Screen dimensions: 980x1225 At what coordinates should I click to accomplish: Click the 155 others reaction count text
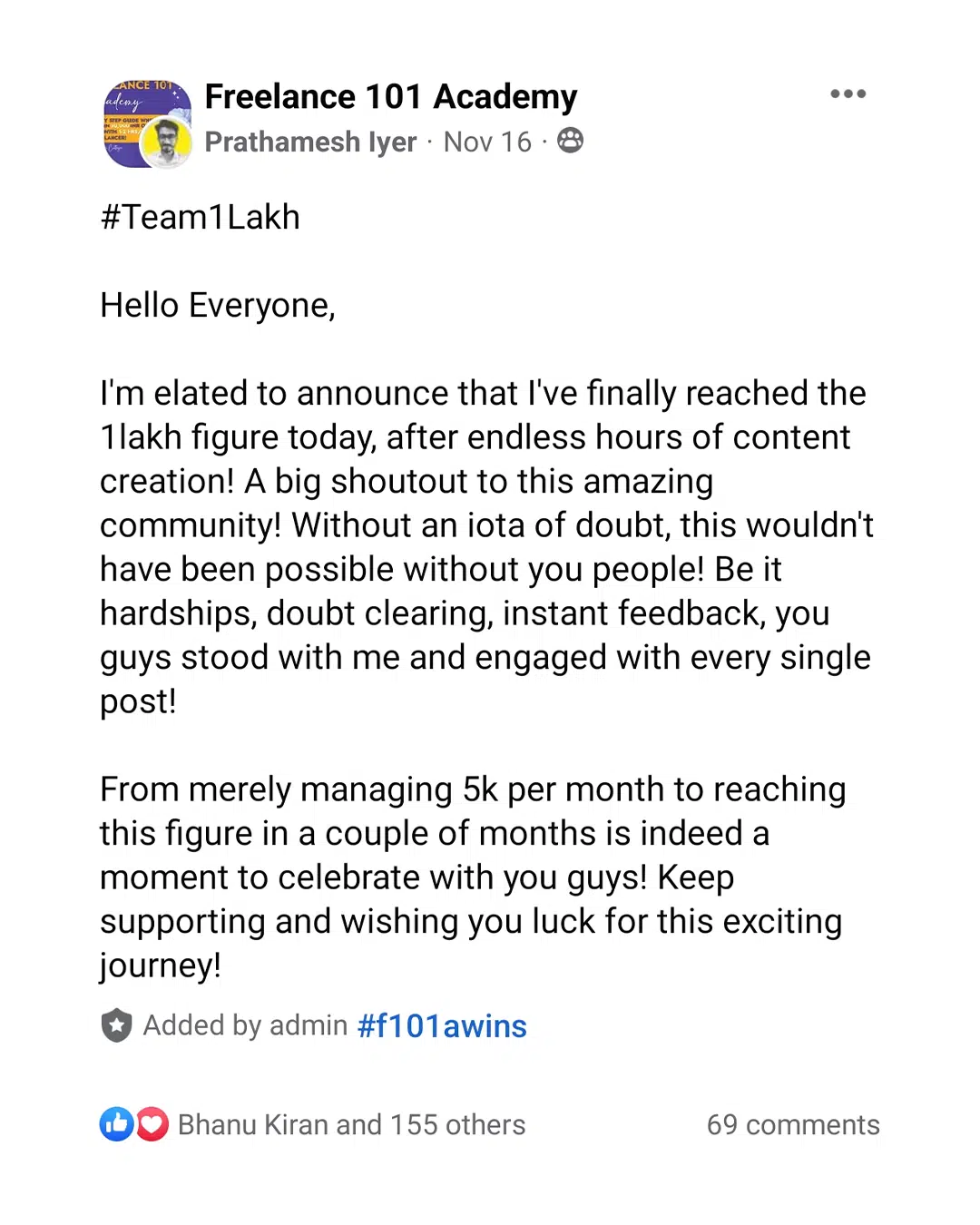(x=457, y=1124)
